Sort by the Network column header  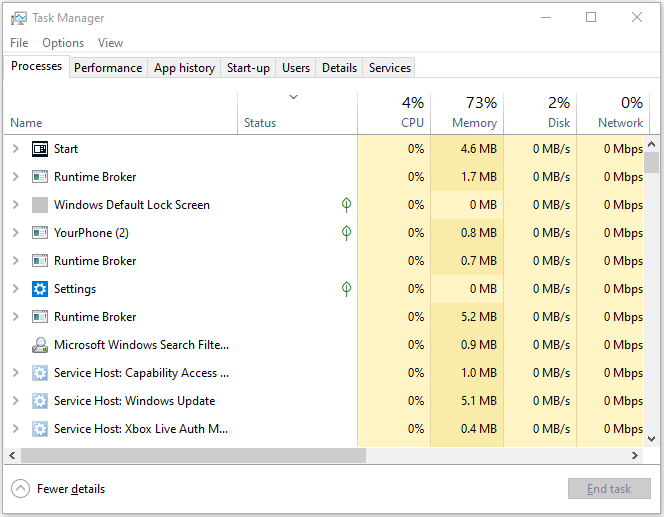[x=613, y=113]
